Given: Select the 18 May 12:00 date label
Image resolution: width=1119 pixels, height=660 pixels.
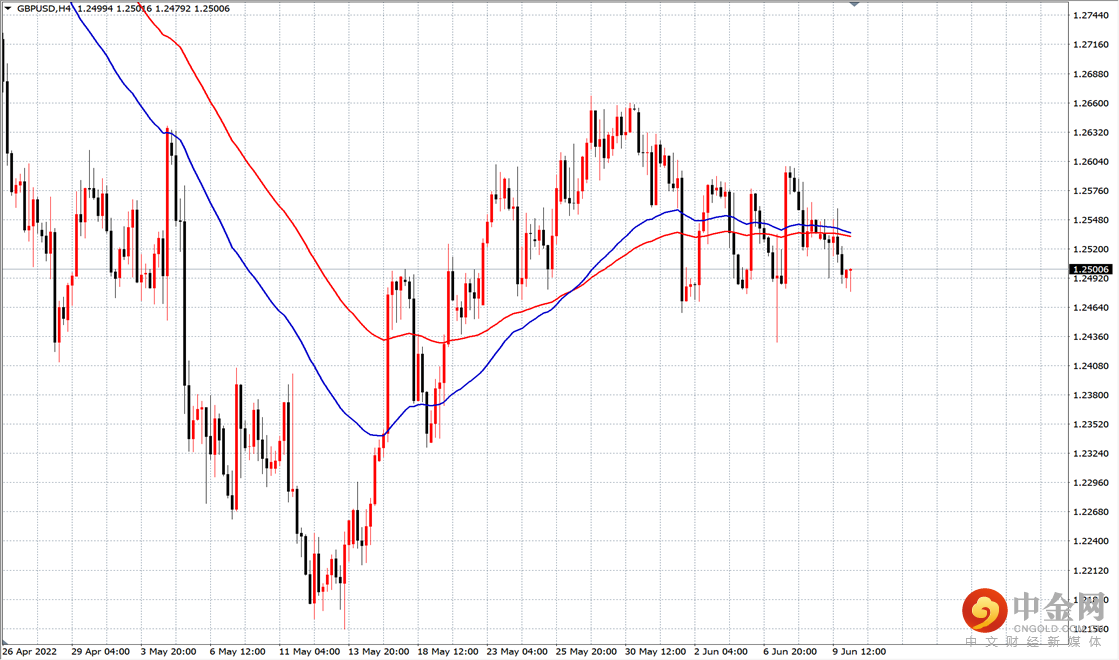Looking at the screenshot, I should coord(447,651).
